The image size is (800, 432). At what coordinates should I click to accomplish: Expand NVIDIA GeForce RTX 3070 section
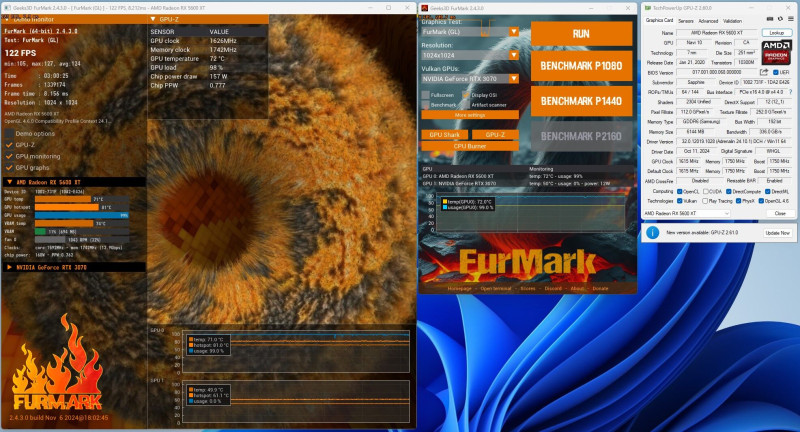74,267
